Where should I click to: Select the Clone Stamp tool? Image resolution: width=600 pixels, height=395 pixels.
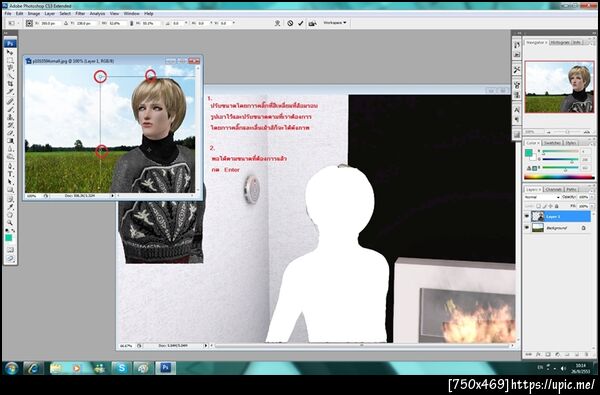click(10, 117)
